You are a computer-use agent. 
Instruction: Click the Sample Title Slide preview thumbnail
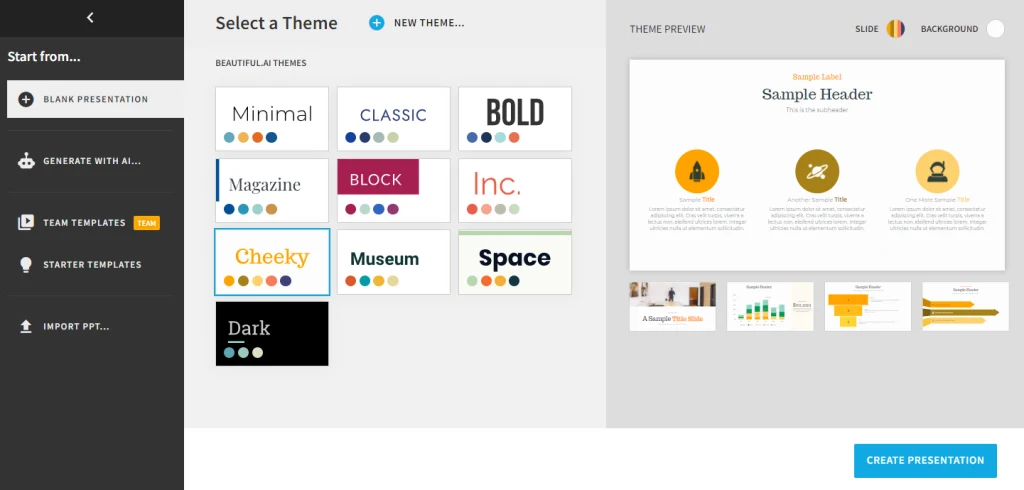click(673, 306)
